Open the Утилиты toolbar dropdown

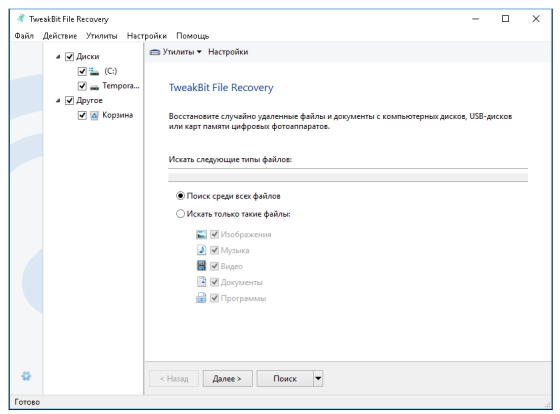(x=199, y=52)
